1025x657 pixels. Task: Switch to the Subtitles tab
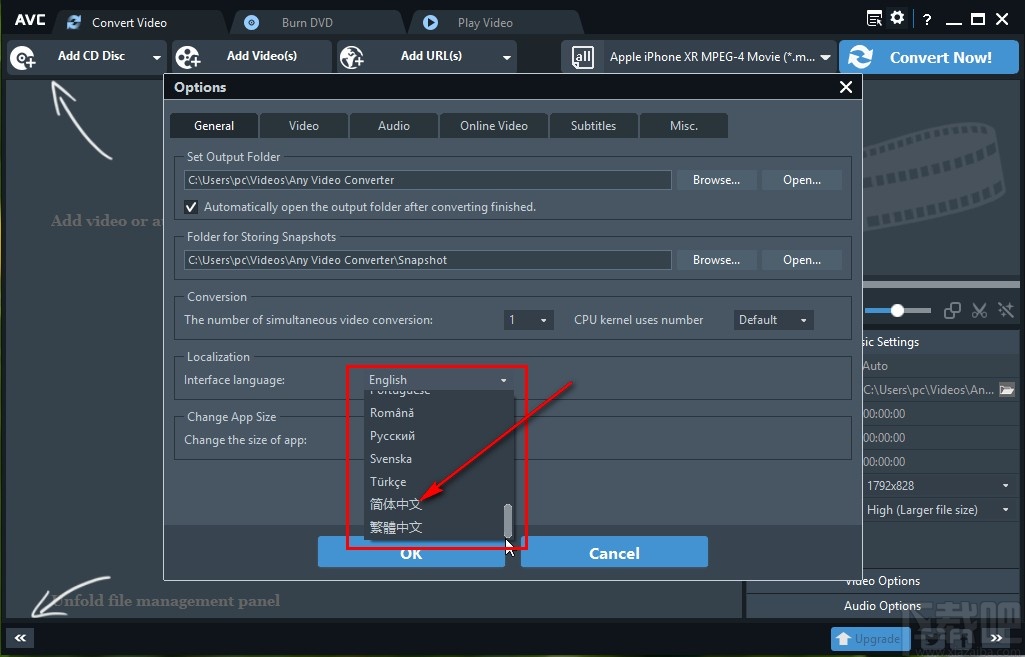593,126
